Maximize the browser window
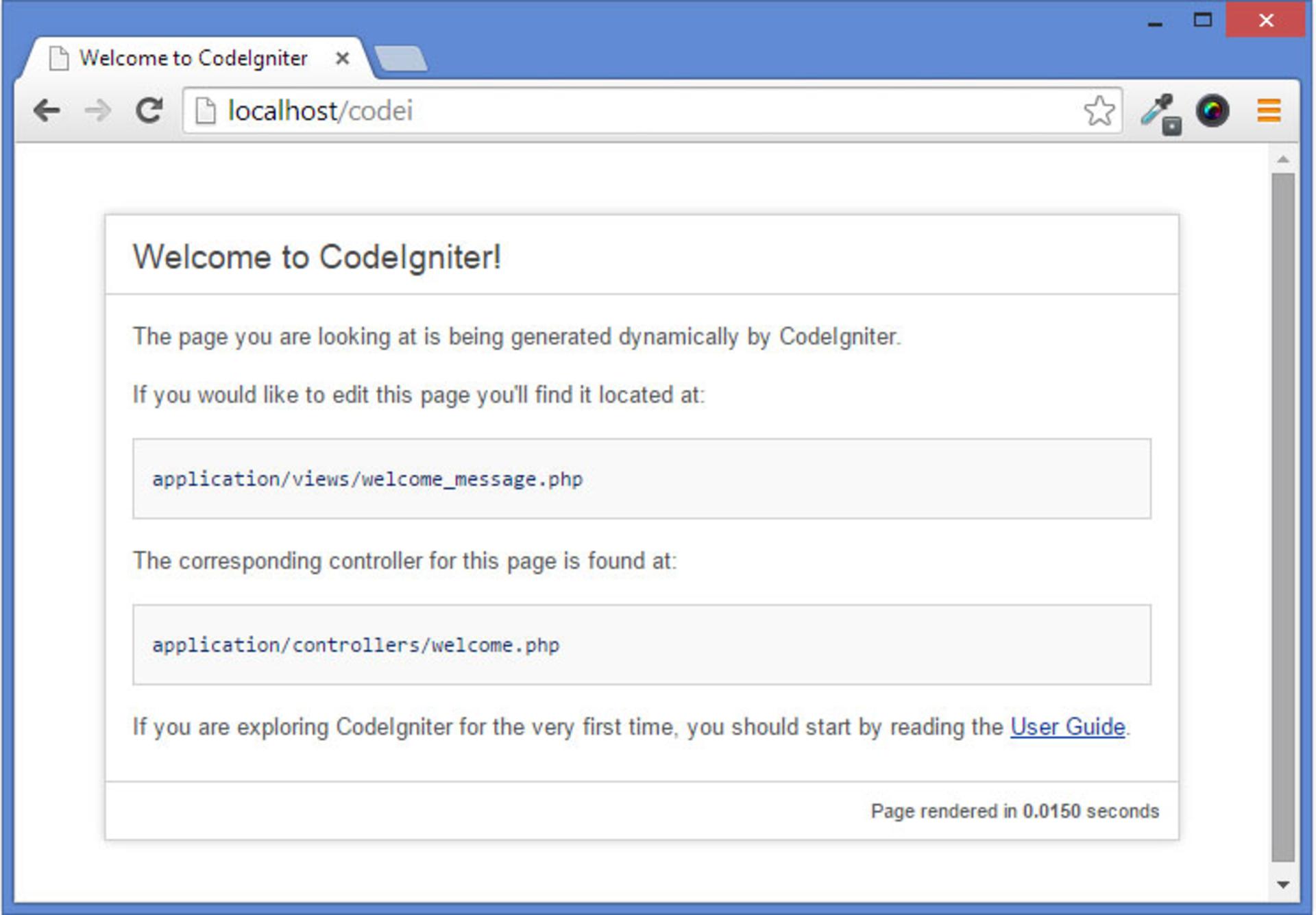The width and height of the screenshot is (1316, 915). point(1202,21)
